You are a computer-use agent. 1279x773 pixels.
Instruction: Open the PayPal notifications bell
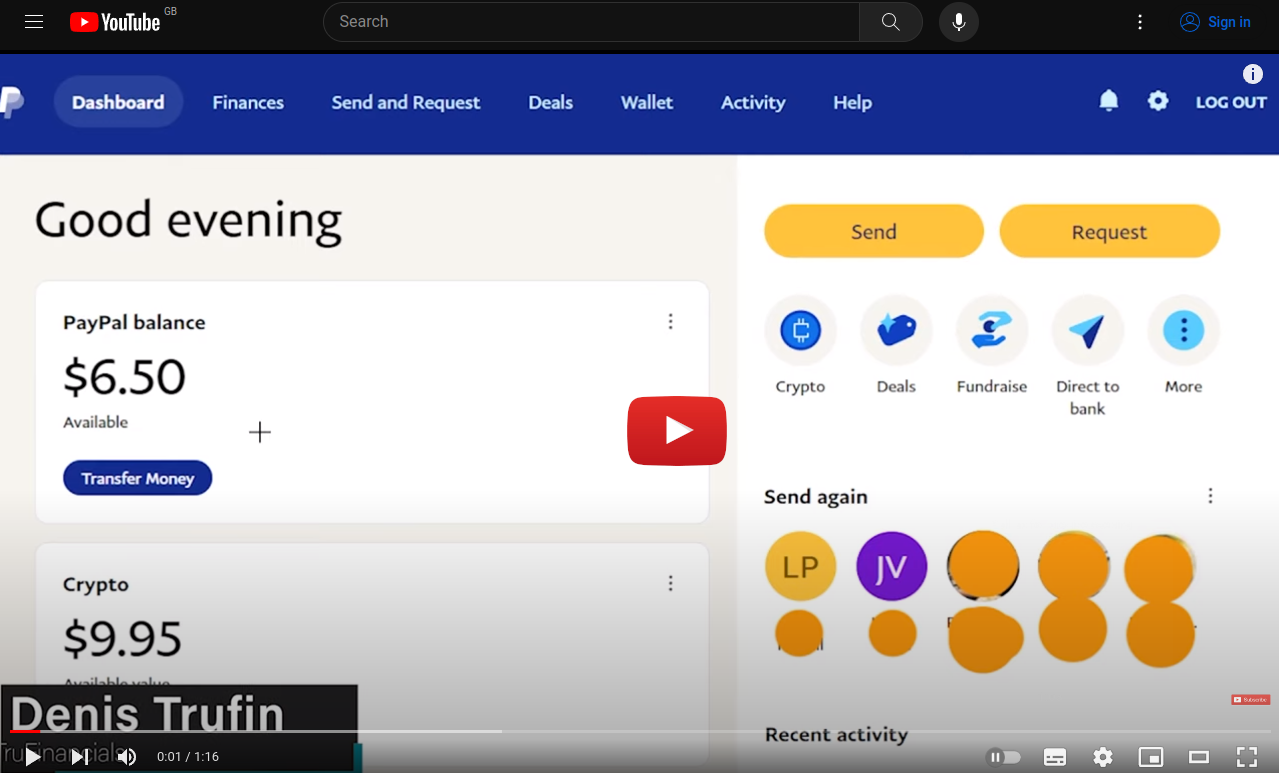[1108, 101]
